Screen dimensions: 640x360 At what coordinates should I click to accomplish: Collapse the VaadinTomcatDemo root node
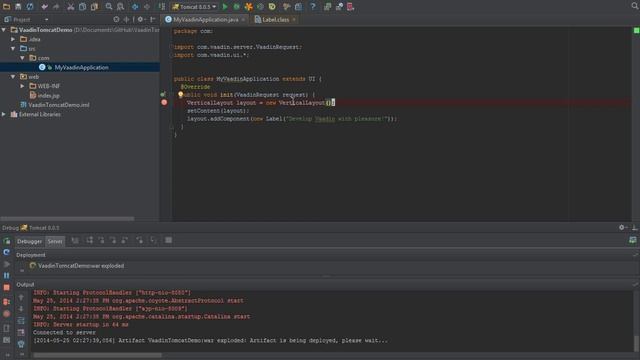(x=4, y=30)
